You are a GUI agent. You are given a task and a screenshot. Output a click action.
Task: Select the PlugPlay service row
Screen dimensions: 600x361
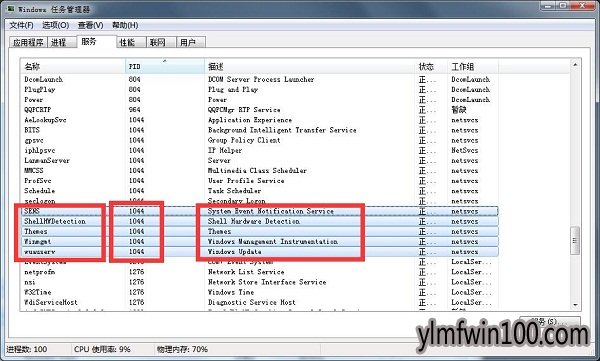259,89
